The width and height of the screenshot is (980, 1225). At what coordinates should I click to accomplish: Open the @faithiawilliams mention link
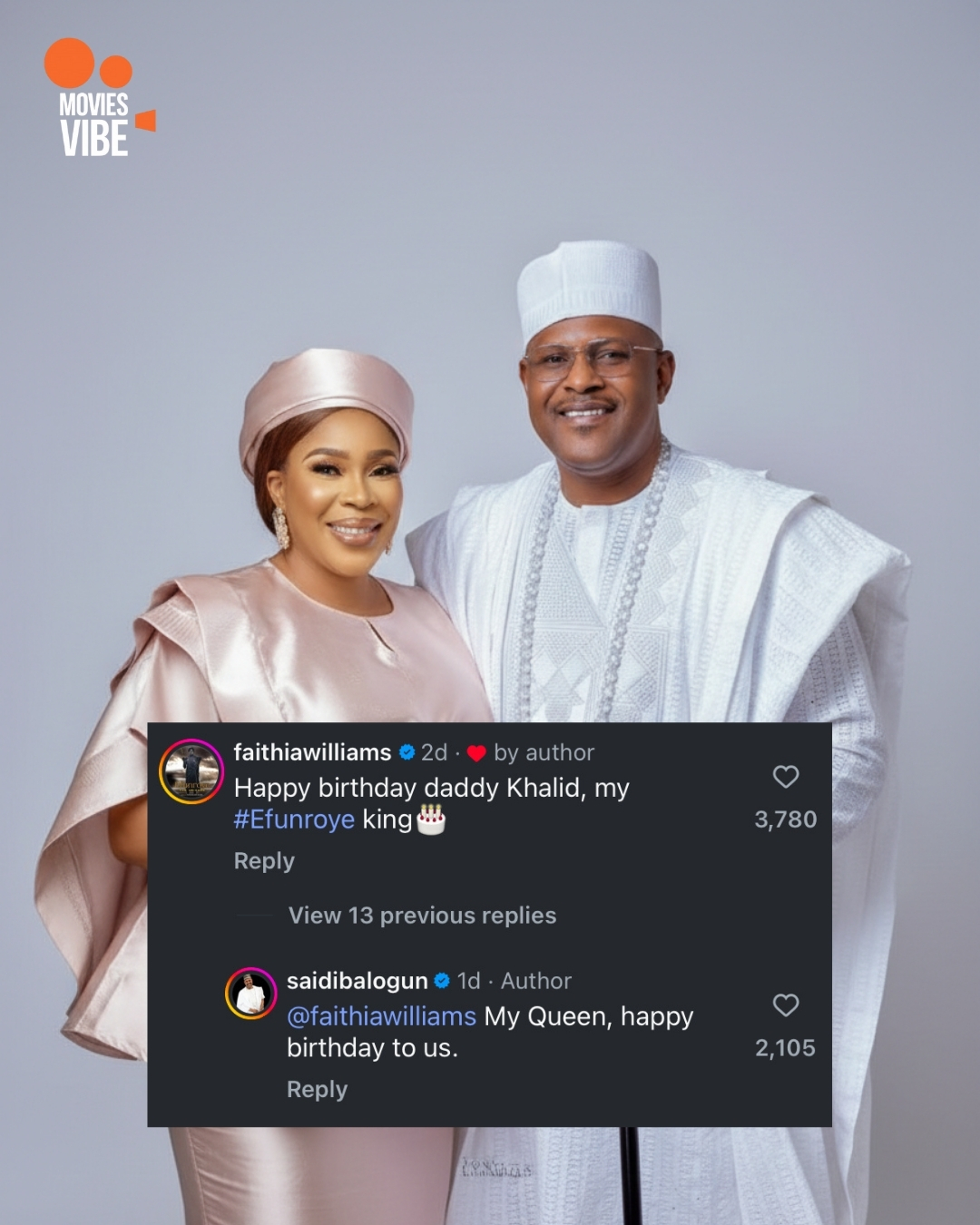tap(381, 1016)
